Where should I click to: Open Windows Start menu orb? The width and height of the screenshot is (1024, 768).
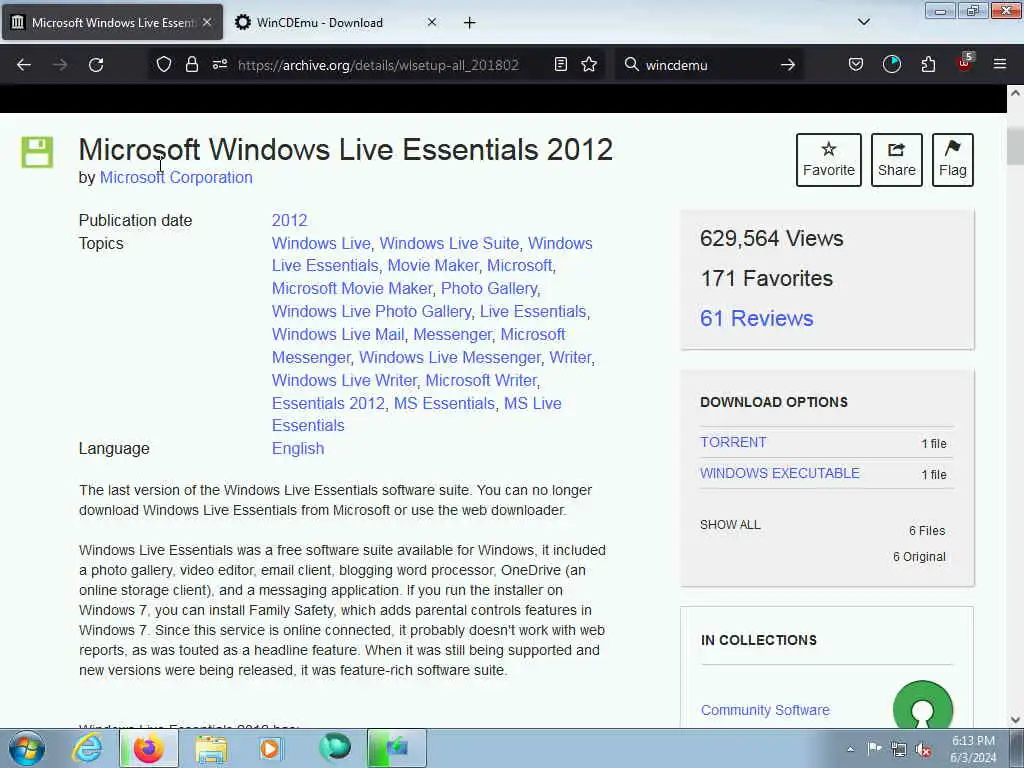coord(27,748)
